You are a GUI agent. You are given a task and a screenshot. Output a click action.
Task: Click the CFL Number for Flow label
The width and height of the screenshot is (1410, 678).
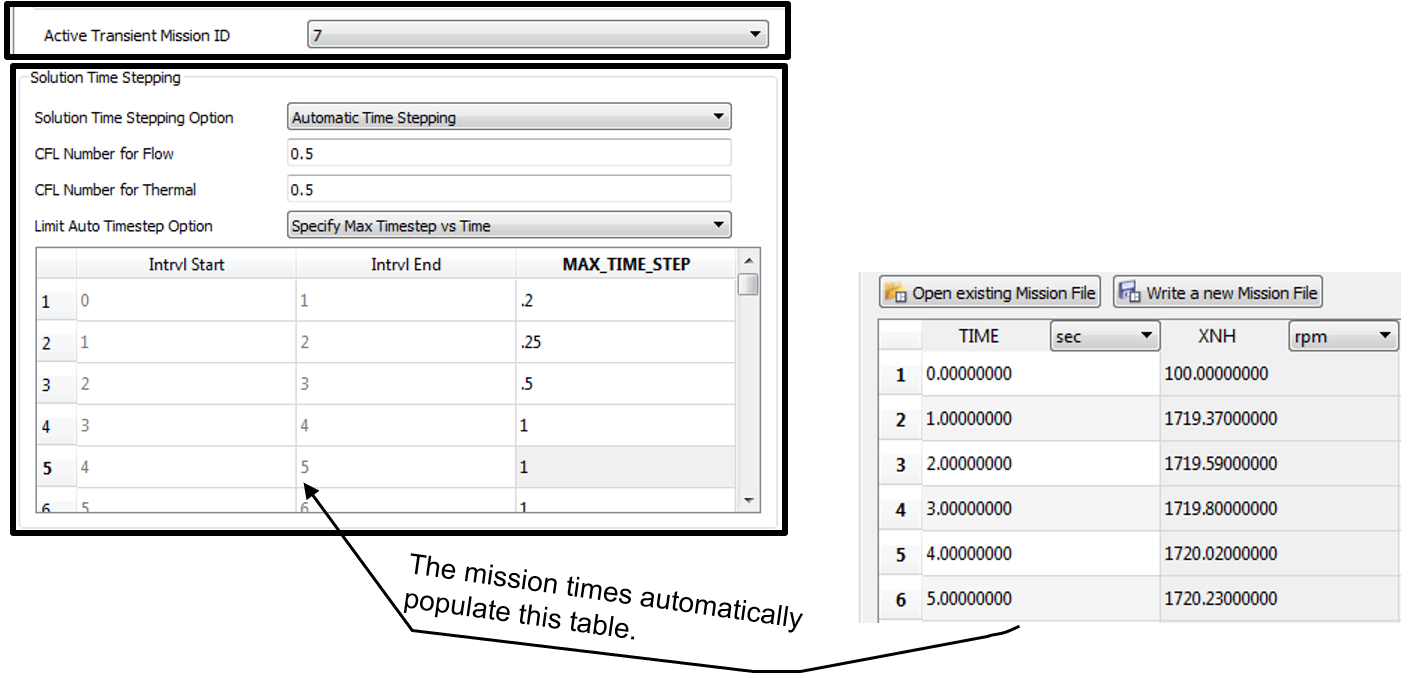(104, 153)
